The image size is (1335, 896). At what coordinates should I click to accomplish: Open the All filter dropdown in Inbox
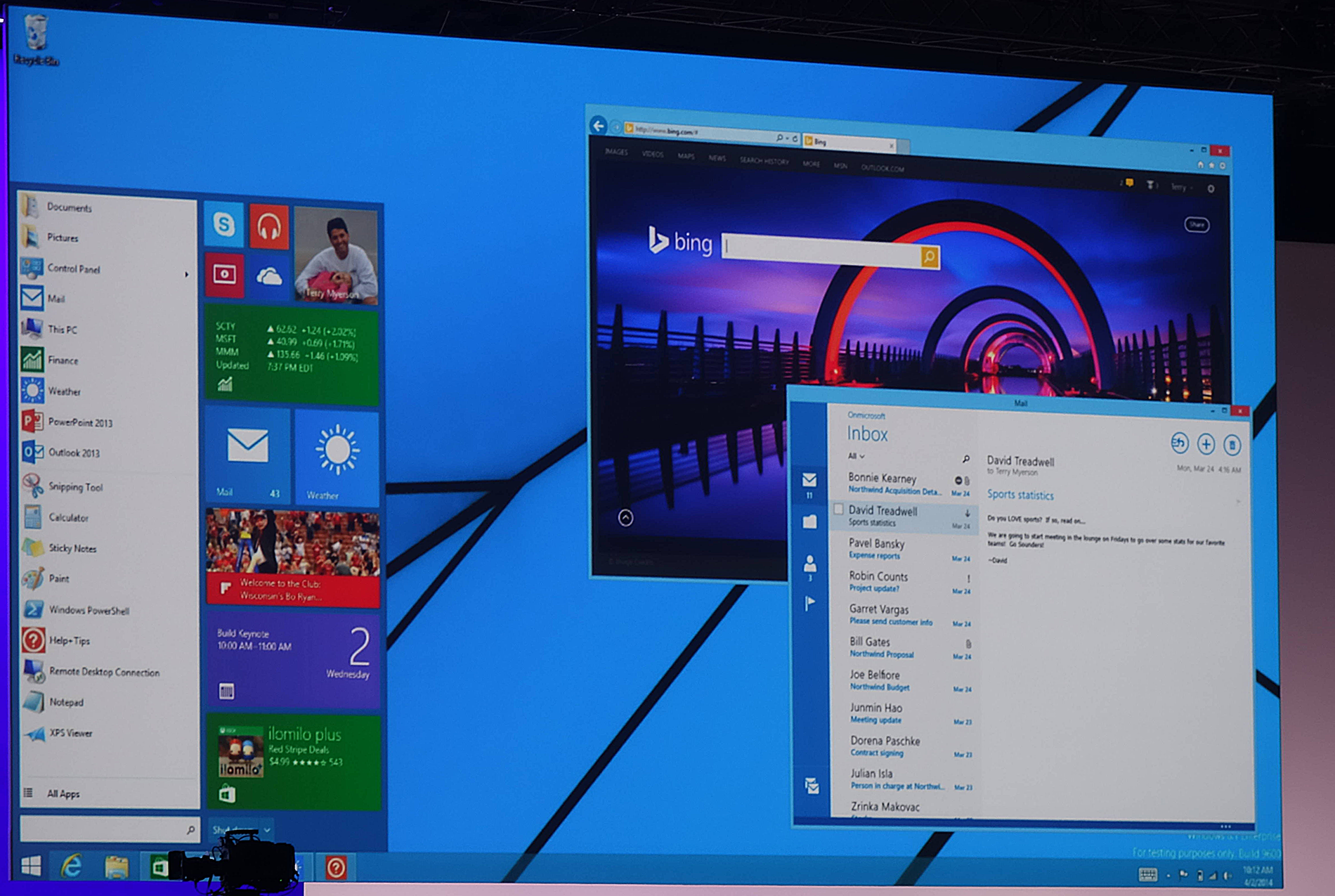856,456
